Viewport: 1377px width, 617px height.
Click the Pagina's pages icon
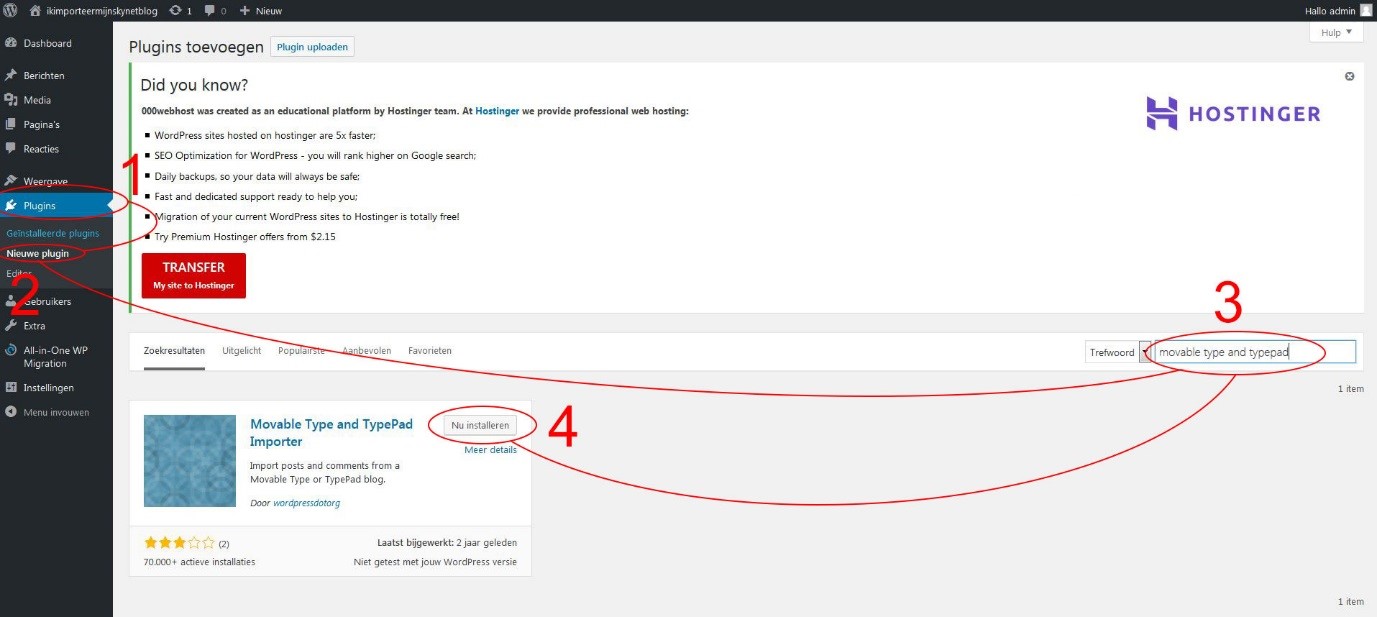(11, 124)
